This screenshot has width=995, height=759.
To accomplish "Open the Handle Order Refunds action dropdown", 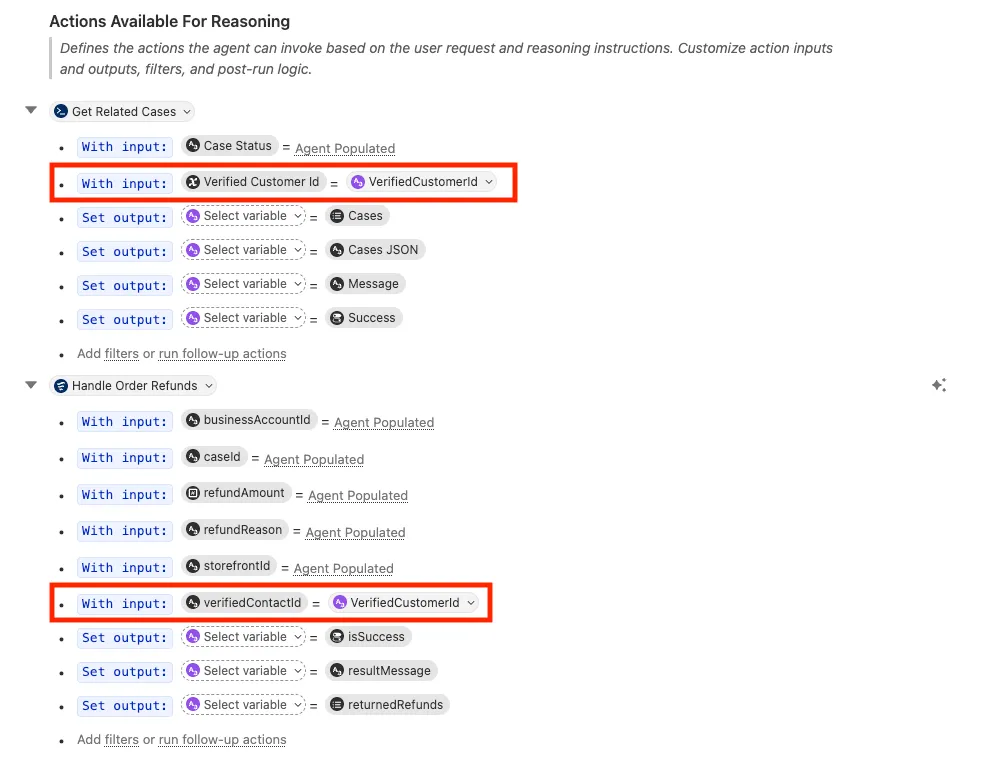I will tap(208, 386).
